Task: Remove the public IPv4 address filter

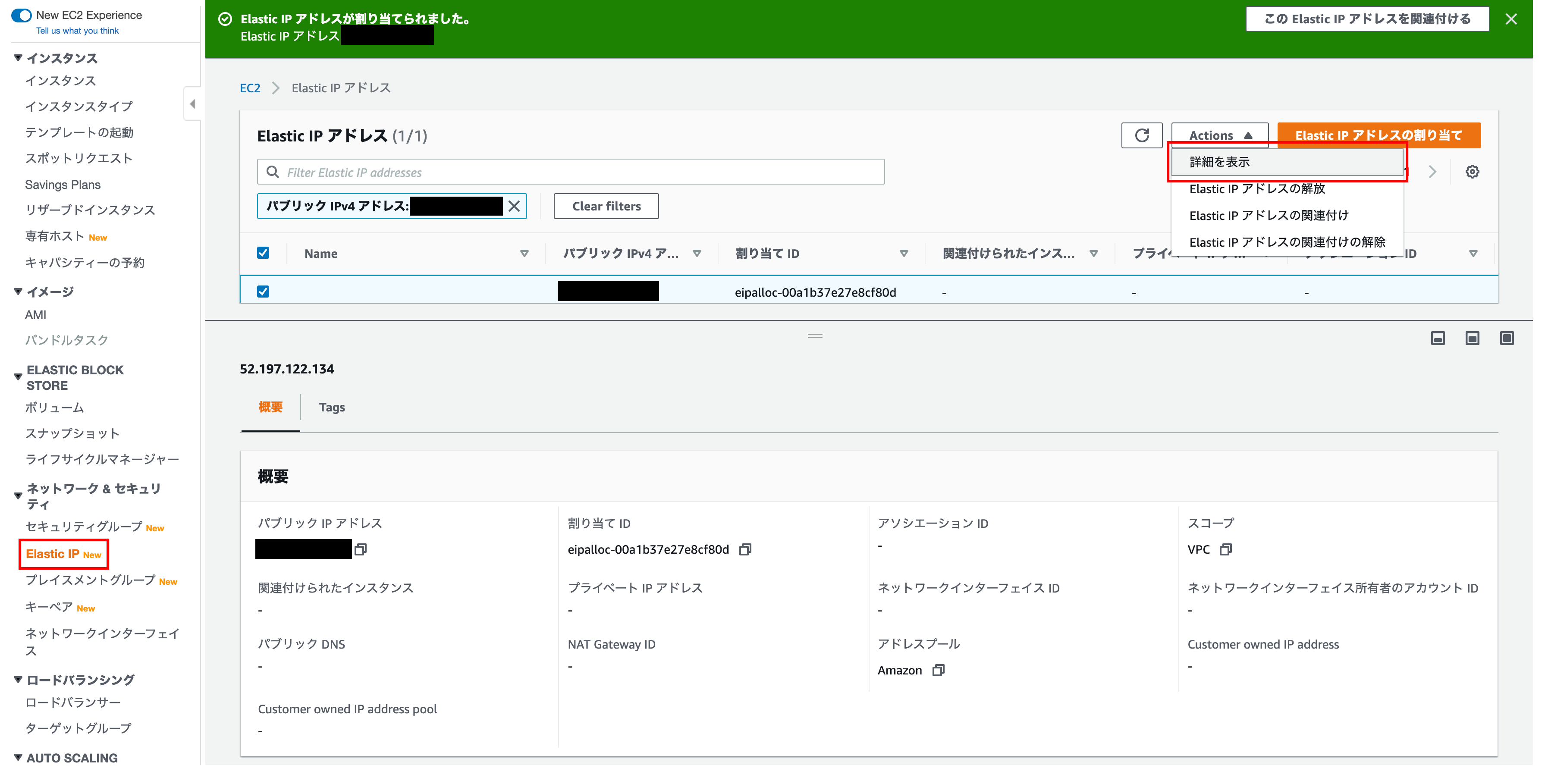Action: point(514,206)
